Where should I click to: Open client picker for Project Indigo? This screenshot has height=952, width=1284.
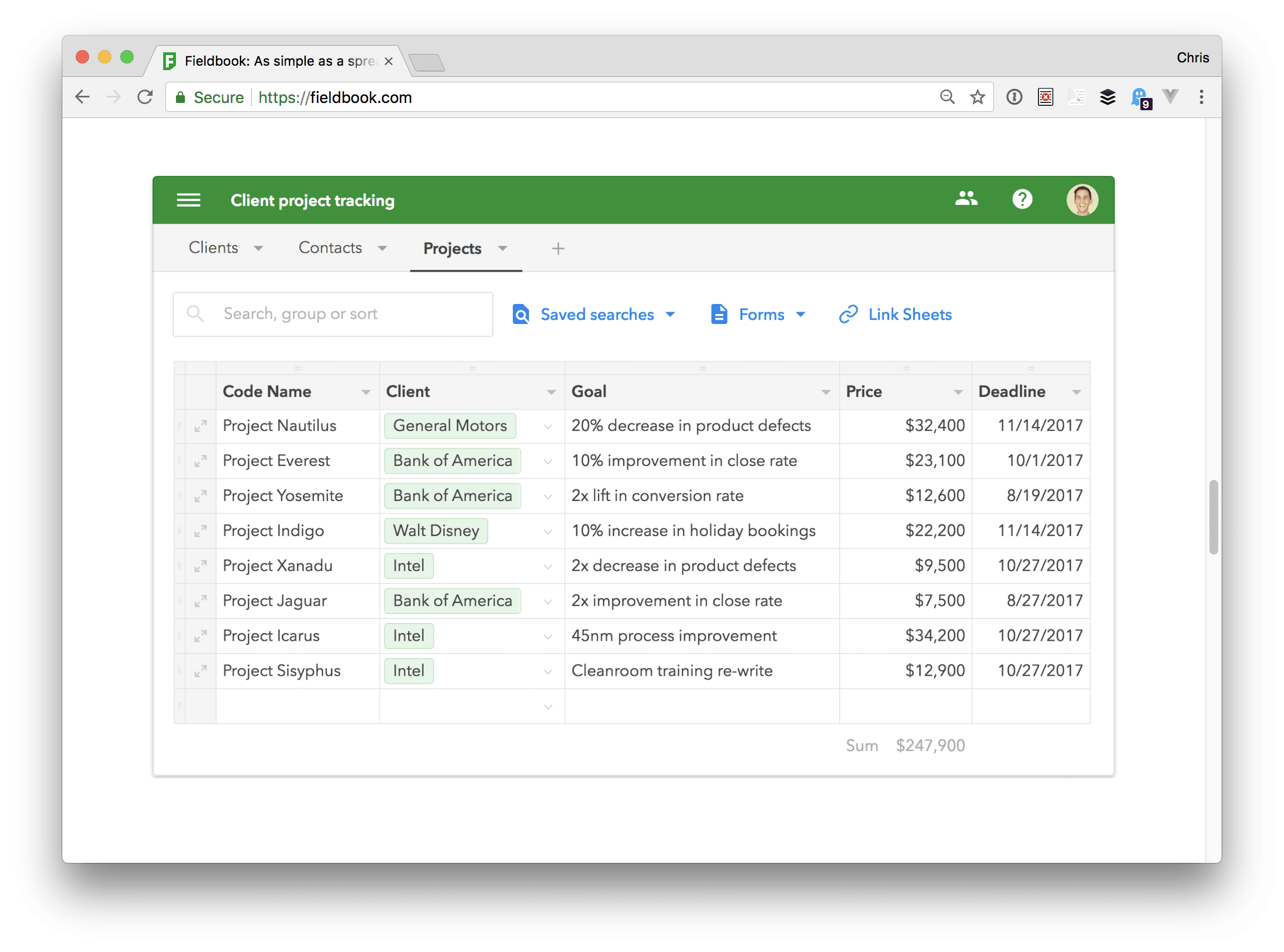pos(548,532)
